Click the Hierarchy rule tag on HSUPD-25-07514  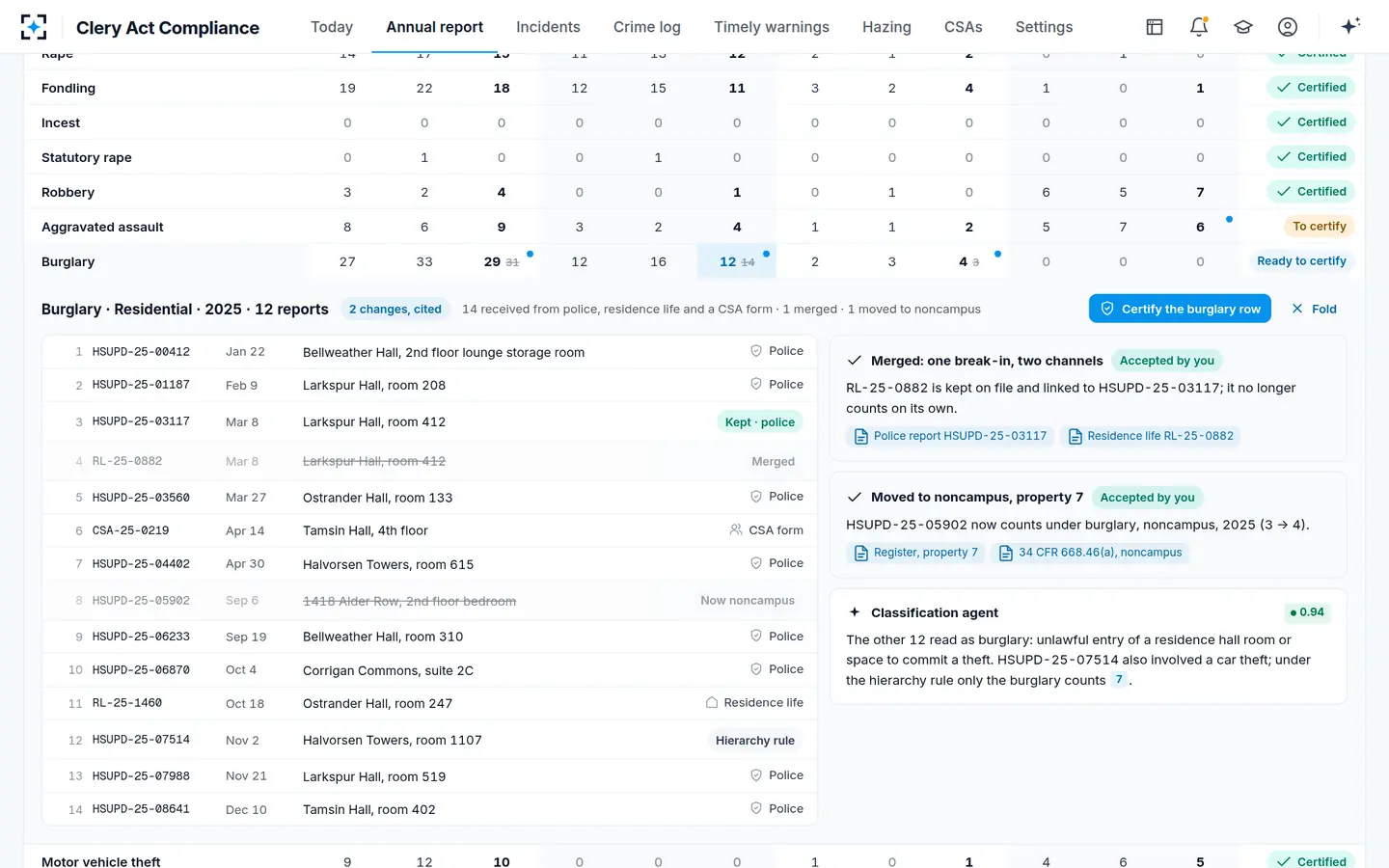pyautogui.click(x=755, y=741)
